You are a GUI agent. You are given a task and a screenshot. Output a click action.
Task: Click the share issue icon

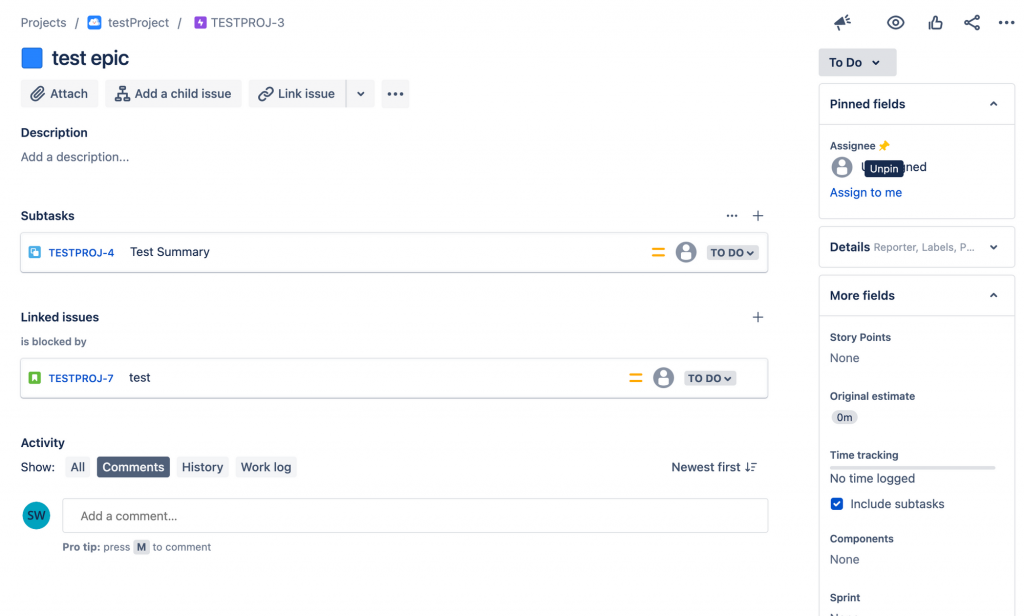(972, 23)
